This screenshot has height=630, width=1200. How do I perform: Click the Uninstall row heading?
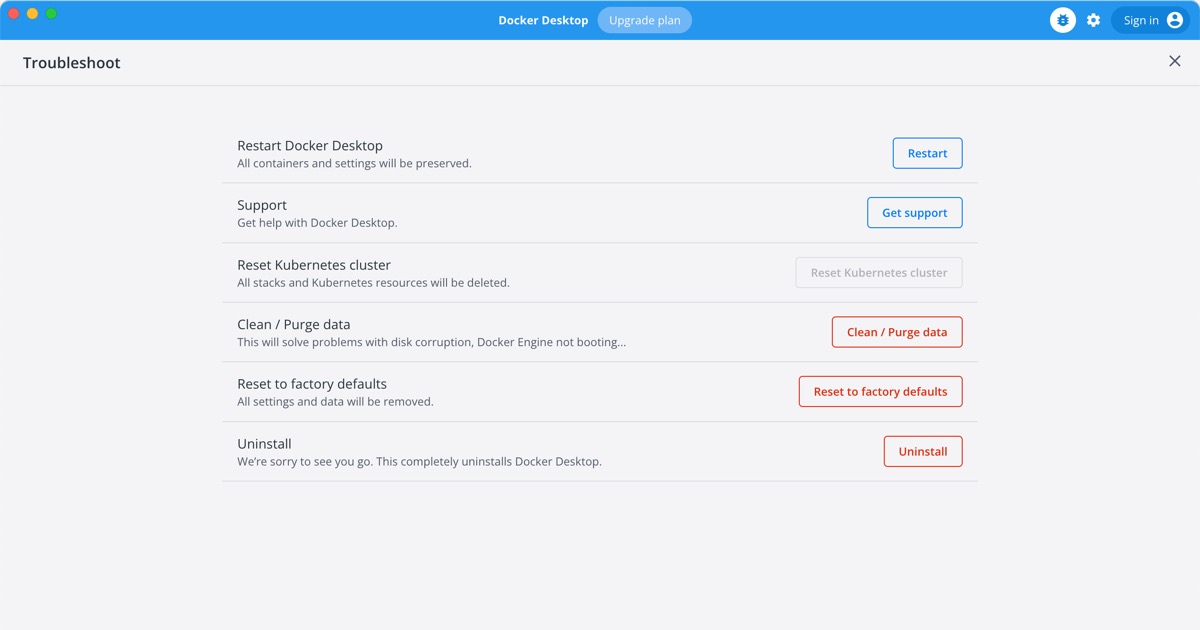pyautogui.click(x=264, y=444)
